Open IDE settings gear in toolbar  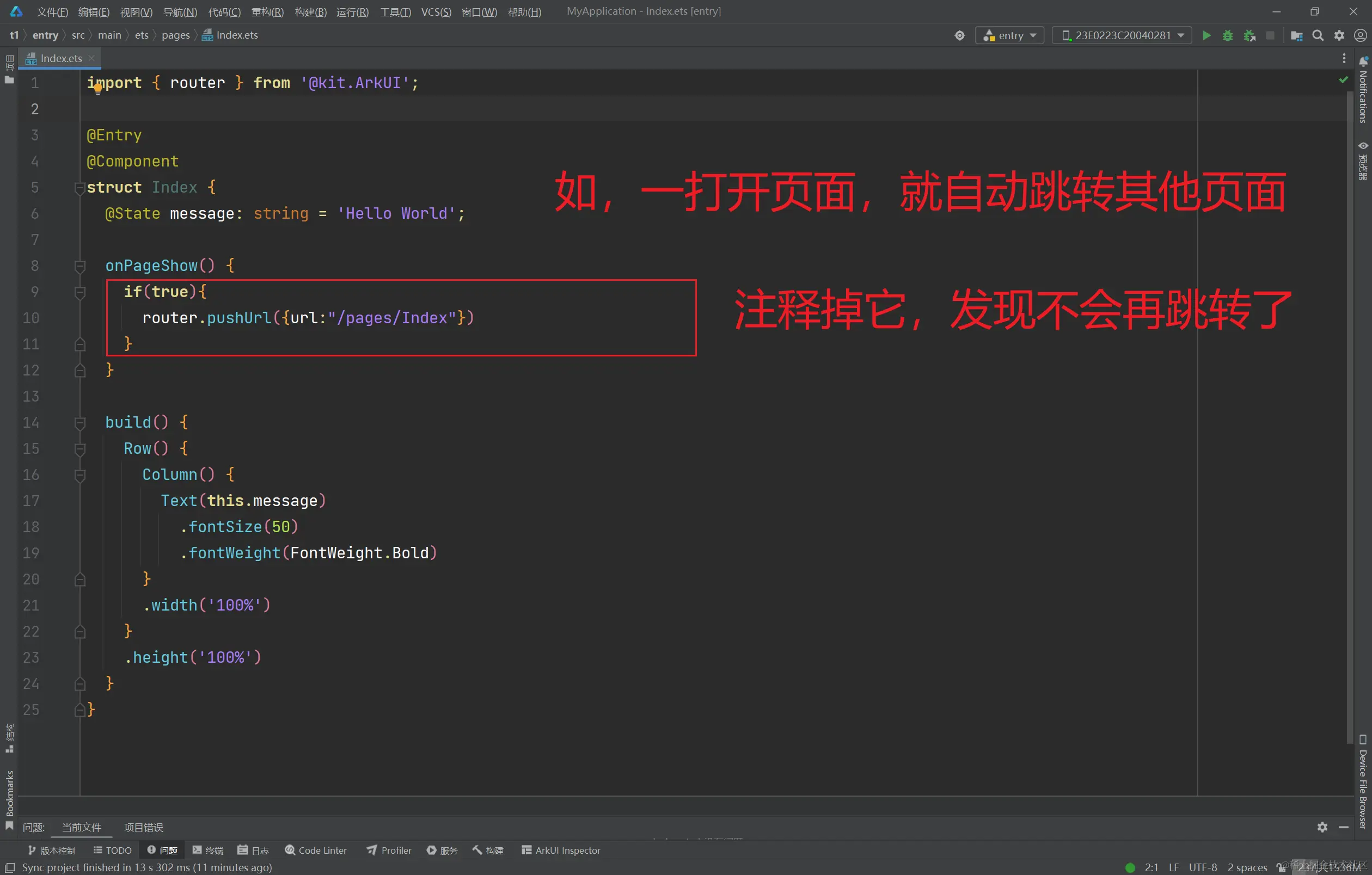(x=1339, y=35)
